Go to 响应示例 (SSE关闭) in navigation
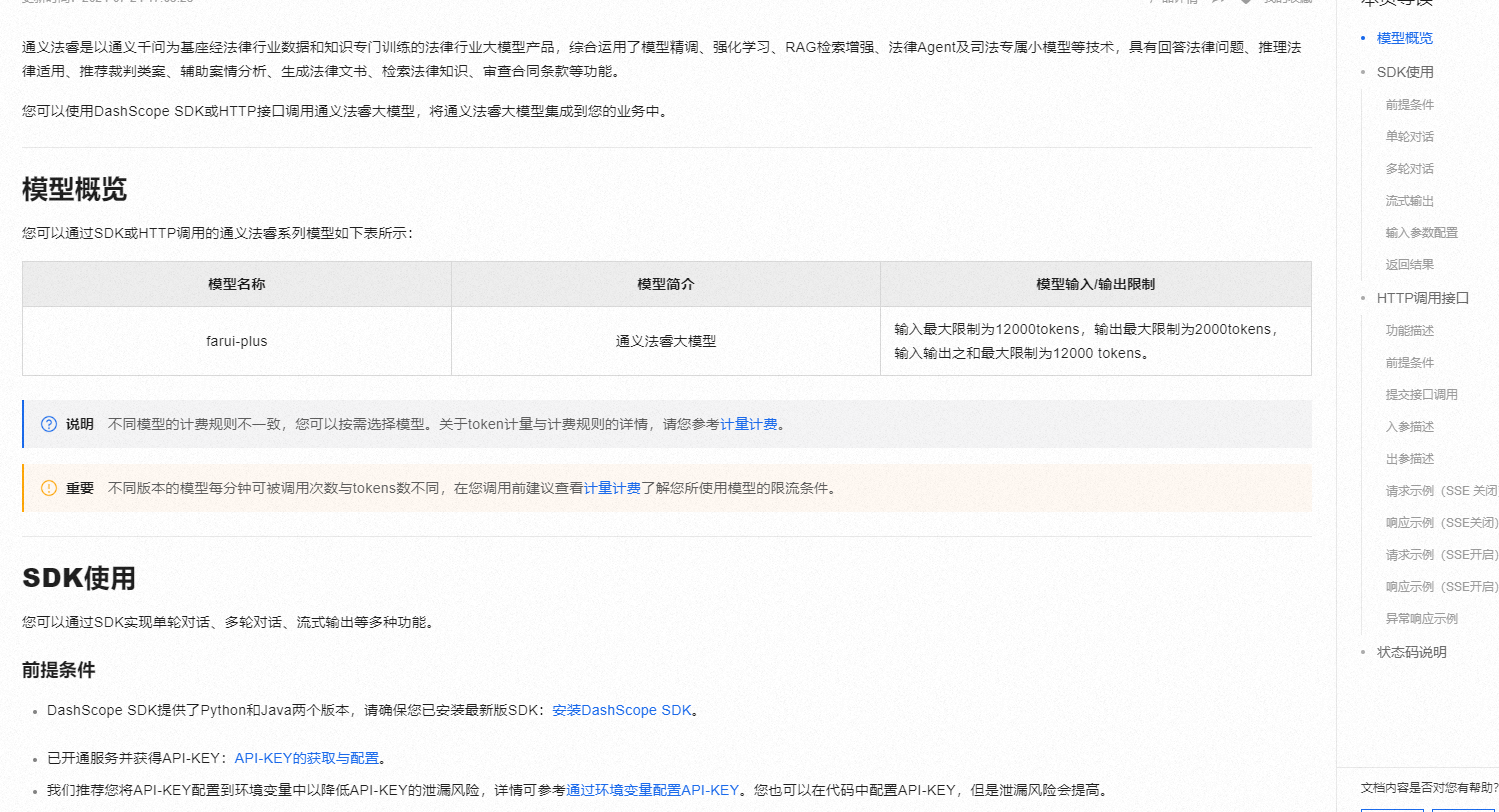This screenshot has width=1499, height=812. tap(1442, 522)
